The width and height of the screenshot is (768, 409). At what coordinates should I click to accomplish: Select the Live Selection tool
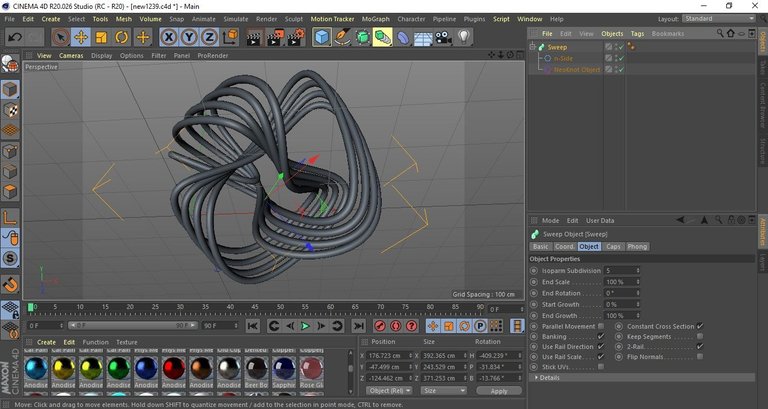click(60, 37)
